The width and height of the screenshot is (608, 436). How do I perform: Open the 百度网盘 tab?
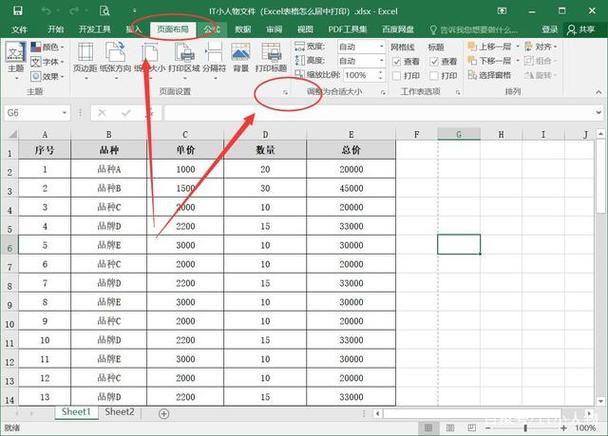(x=398, y=29)
